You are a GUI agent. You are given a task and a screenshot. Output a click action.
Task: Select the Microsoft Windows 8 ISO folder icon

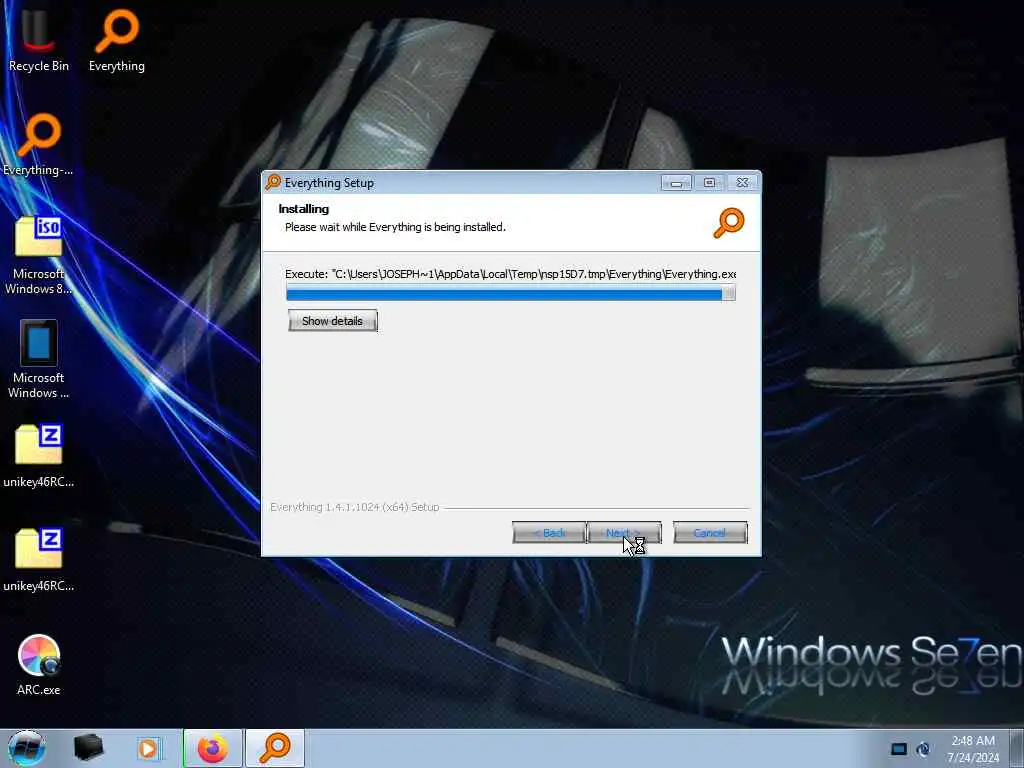coord(39,255)
